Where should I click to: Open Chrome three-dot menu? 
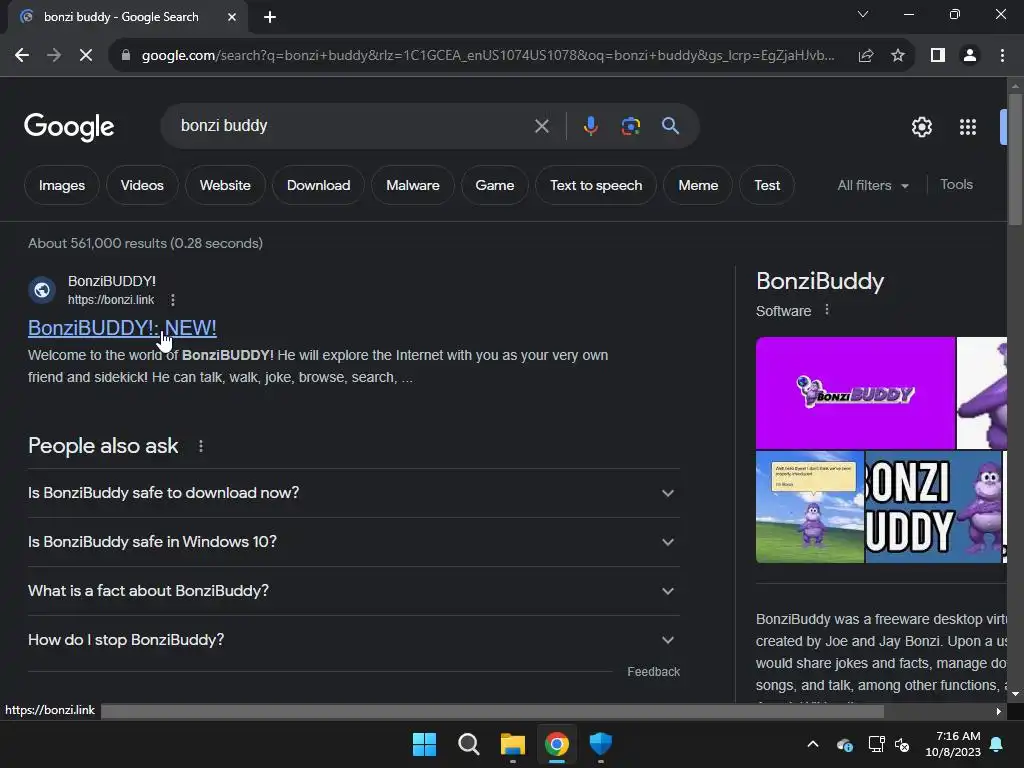coord(1002,56)
